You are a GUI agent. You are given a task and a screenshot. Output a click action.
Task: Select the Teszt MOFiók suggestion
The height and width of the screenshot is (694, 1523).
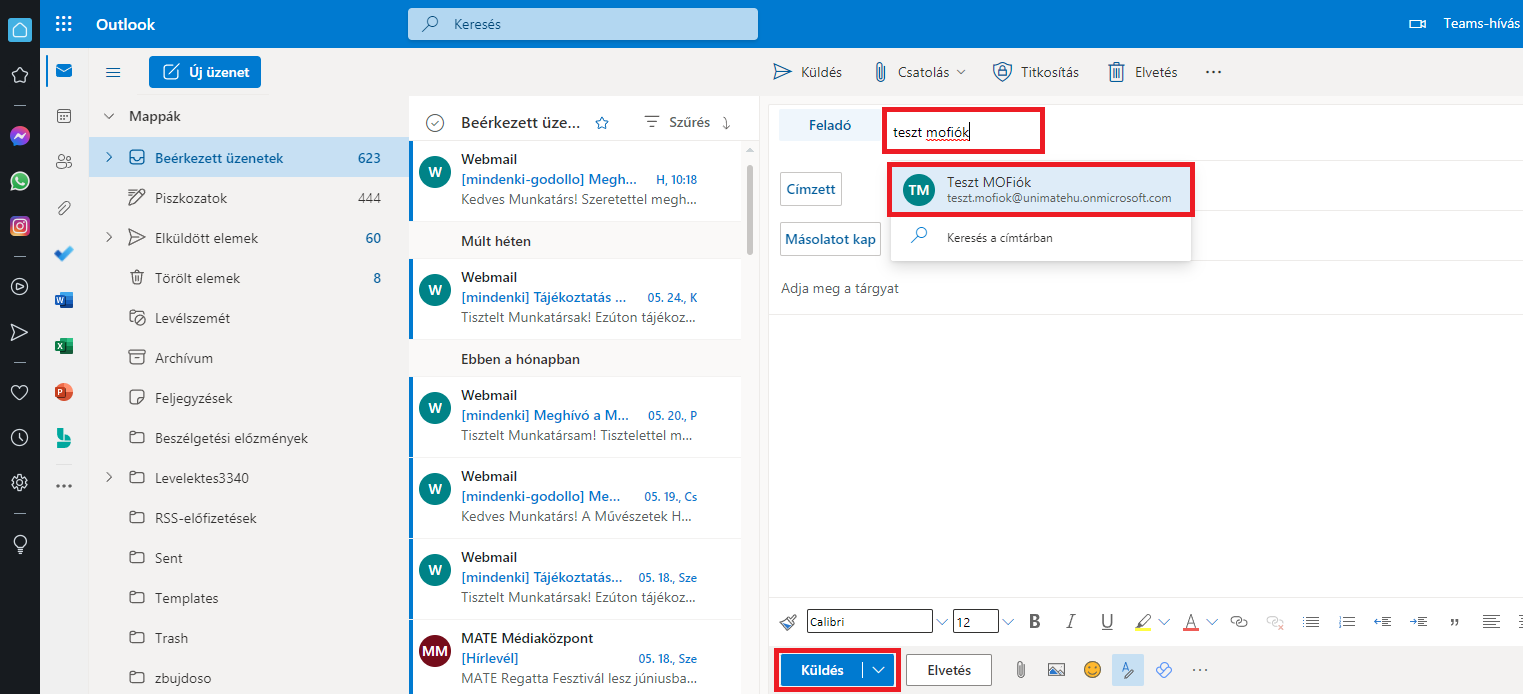tap(1040, 190)
